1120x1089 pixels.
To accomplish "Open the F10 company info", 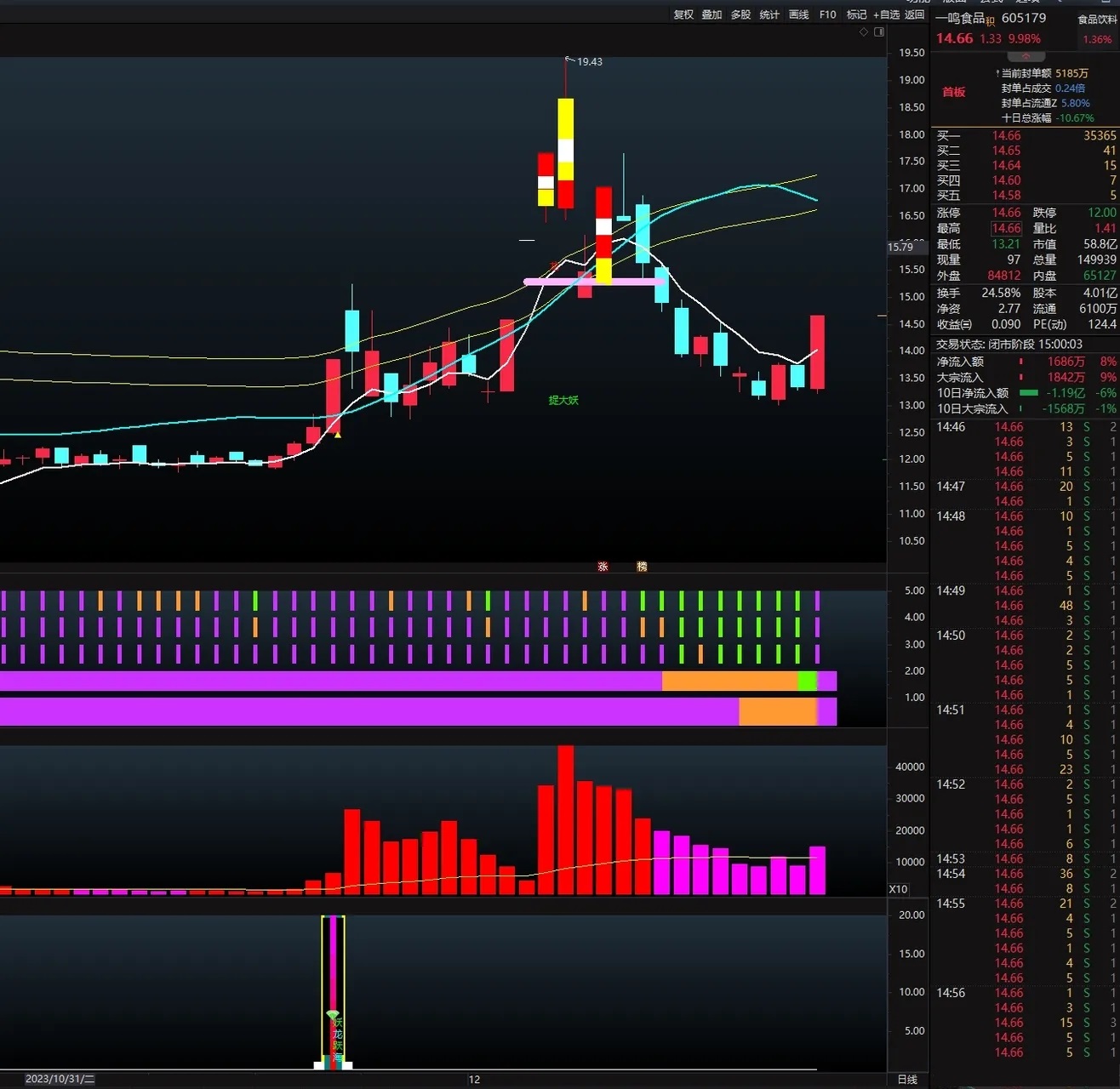I will 827,14.
